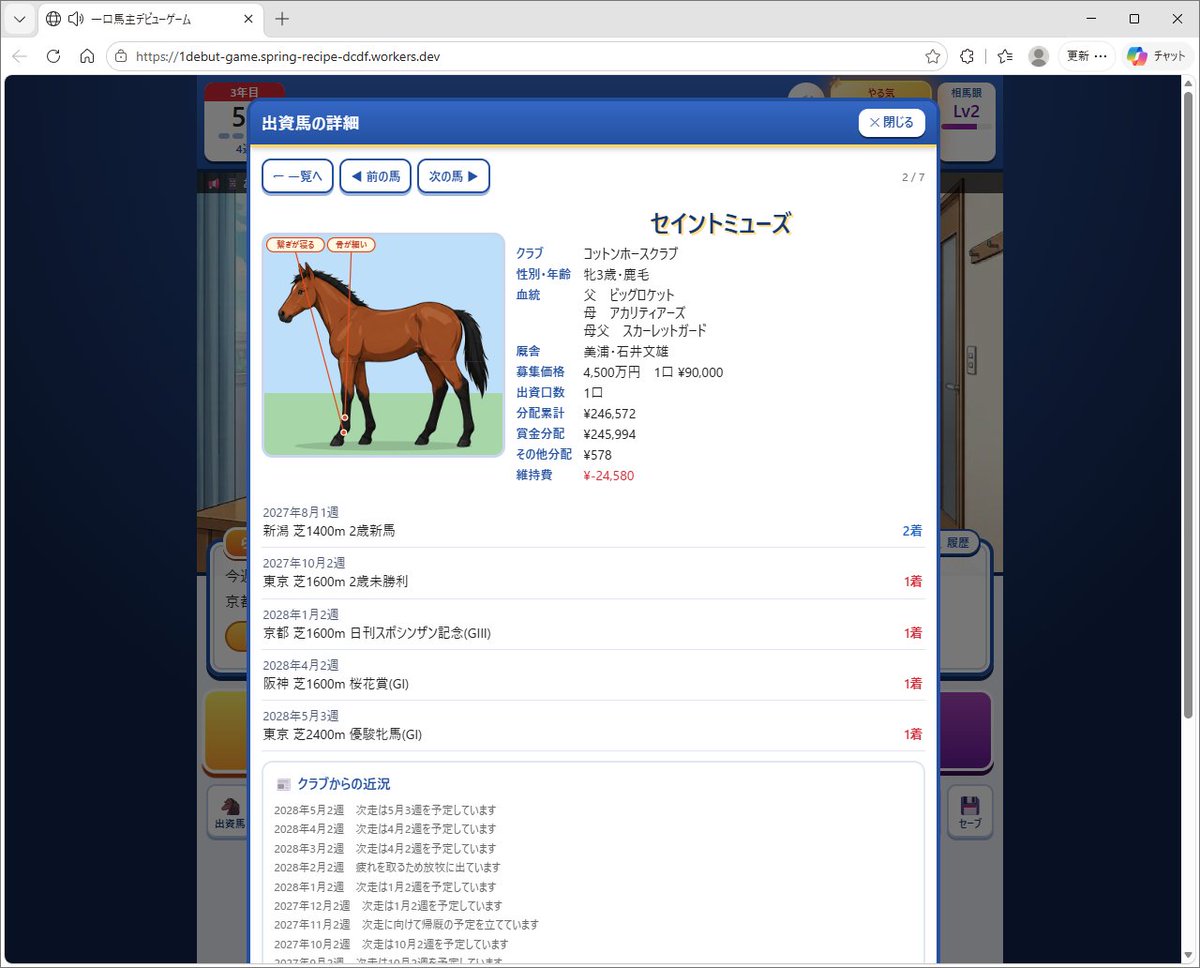
Task: Select the 一口馬主デビューゲーム browser tab
Action: (150, 19)
